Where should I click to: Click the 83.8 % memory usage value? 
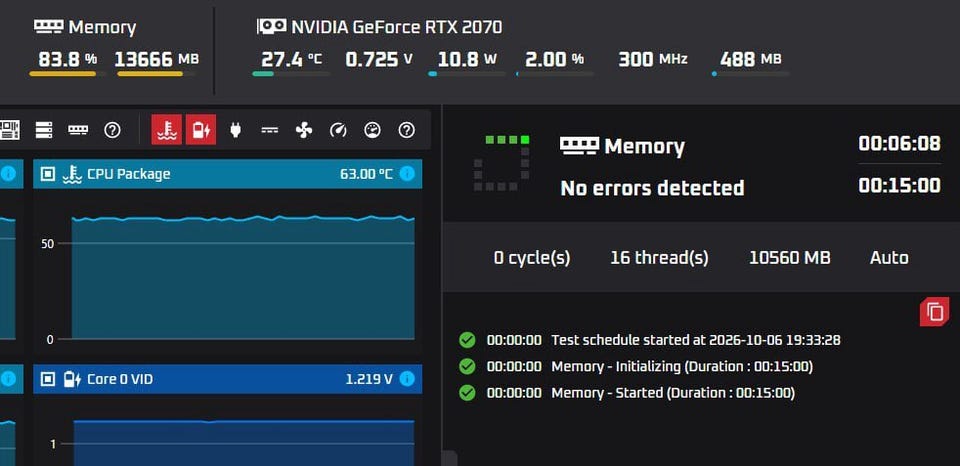67,59
